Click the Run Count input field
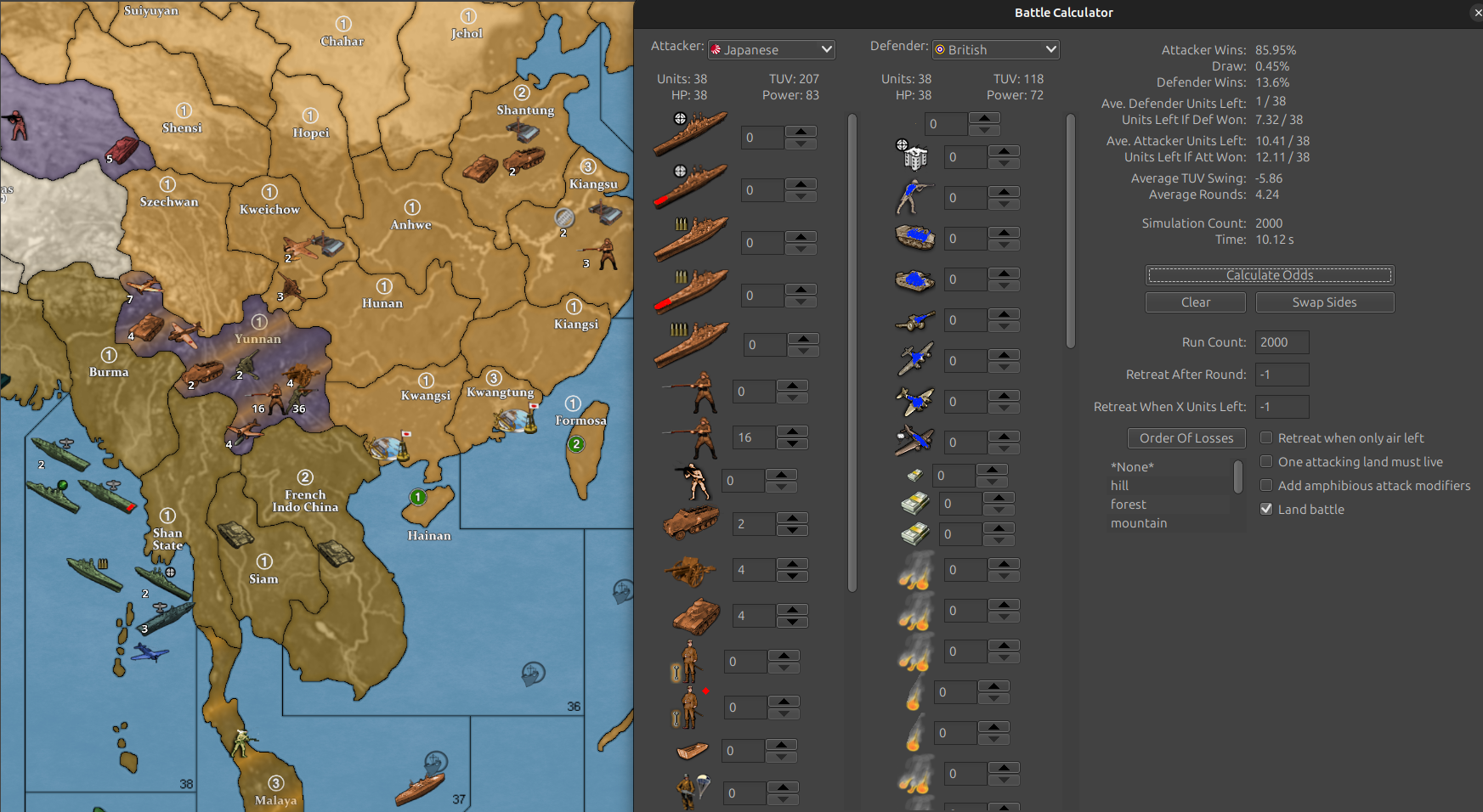 point(1282,342)
